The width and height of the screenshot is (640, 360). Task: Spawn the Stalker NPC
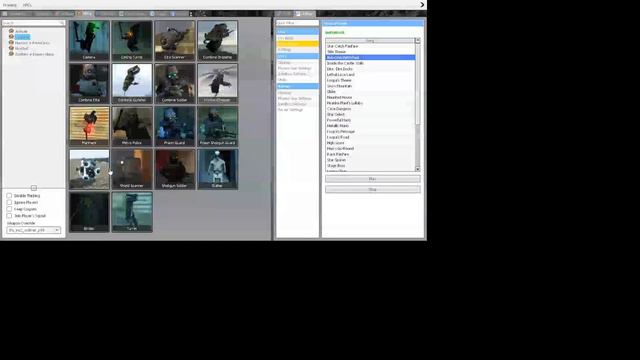point(218,169)
